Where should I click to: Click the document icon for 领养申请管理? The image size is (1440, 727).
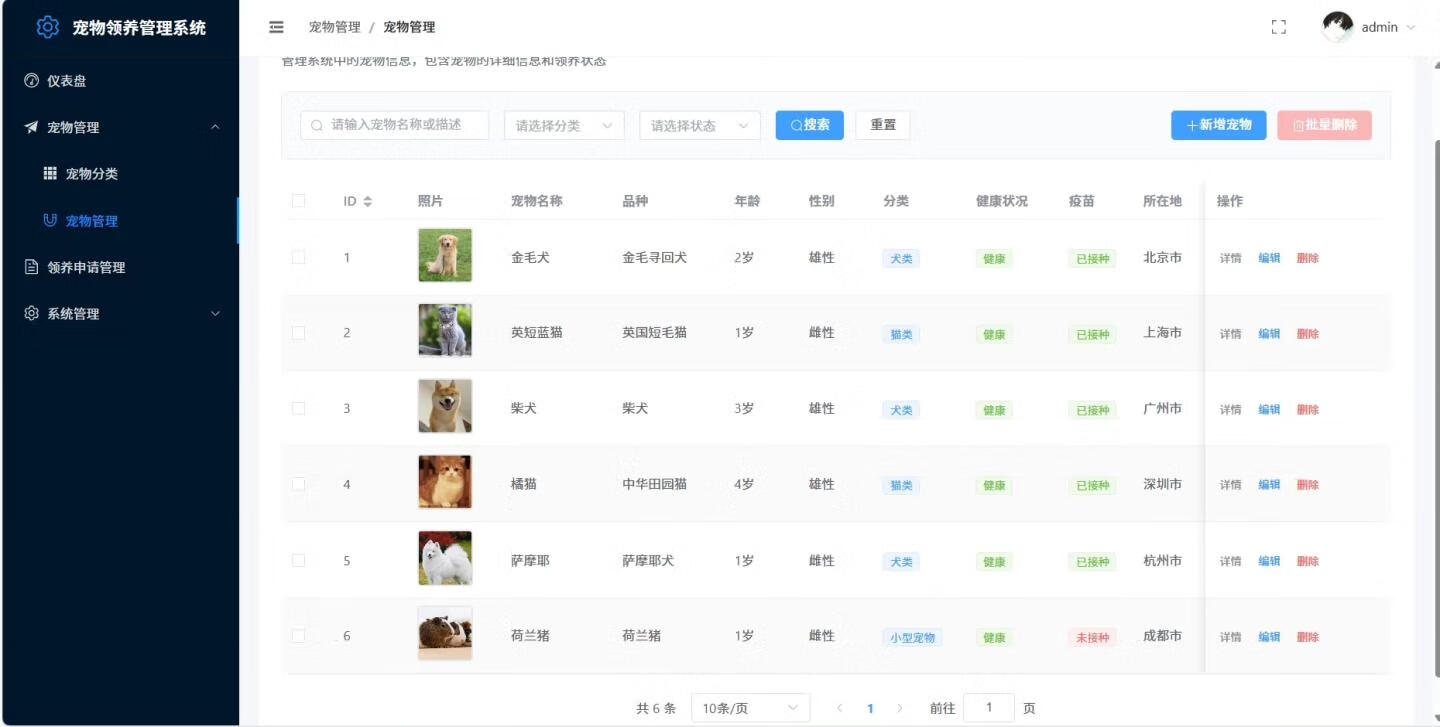pyautogui.click(x=31, y=267)
